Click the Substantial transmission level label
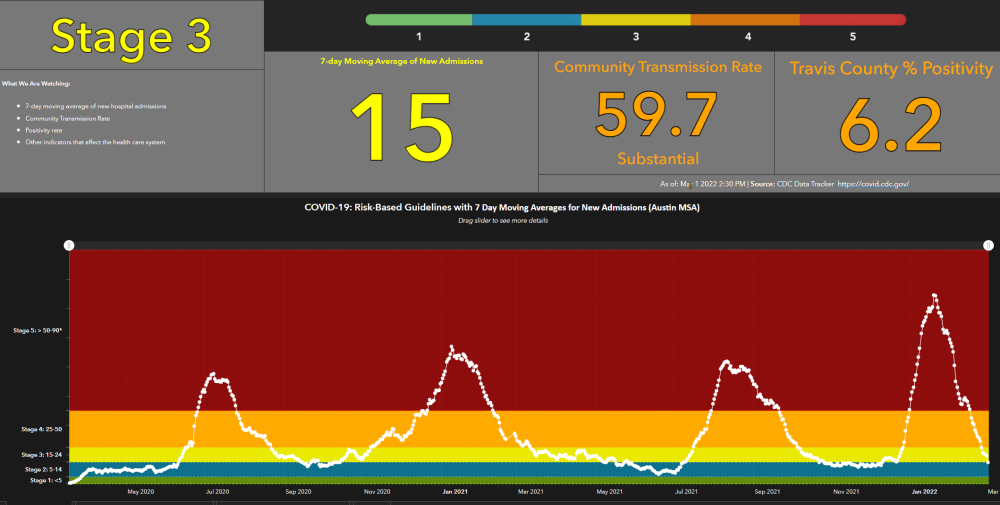 pyautogui.click(x=658, y=159)
